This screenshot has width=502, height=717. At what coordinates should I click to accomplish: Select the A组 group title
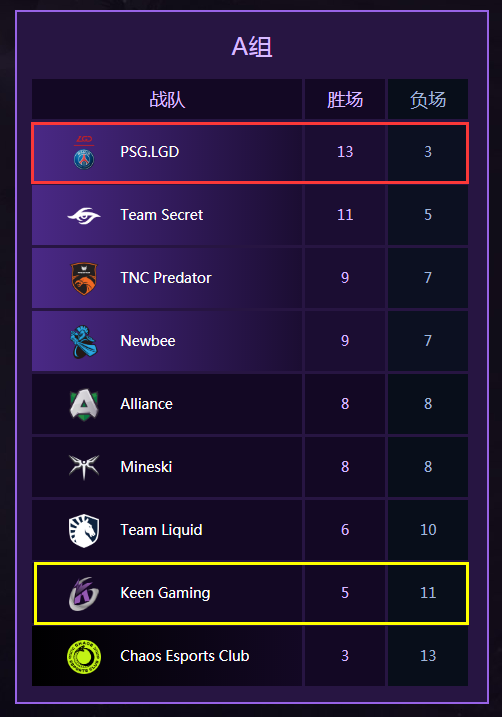click(251, 47)
